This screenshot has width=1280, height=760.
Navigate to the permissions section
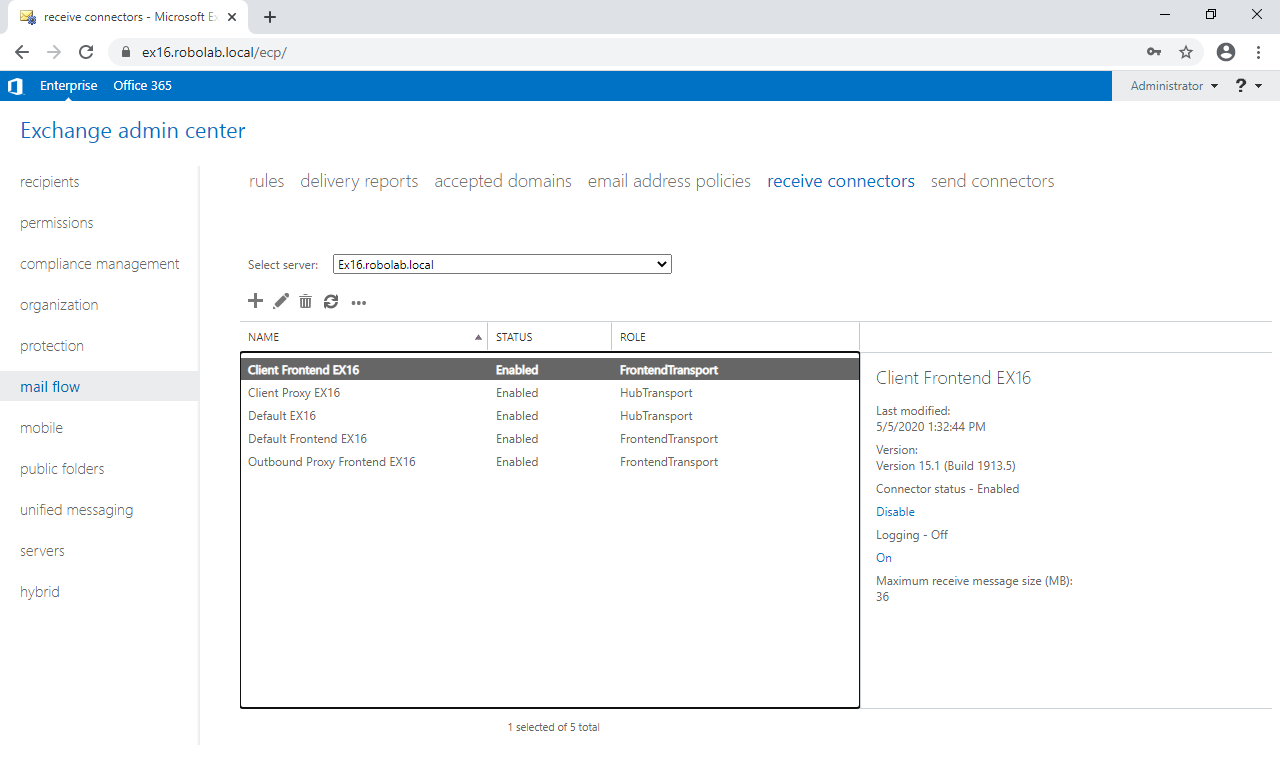click(x=56, y=222)
